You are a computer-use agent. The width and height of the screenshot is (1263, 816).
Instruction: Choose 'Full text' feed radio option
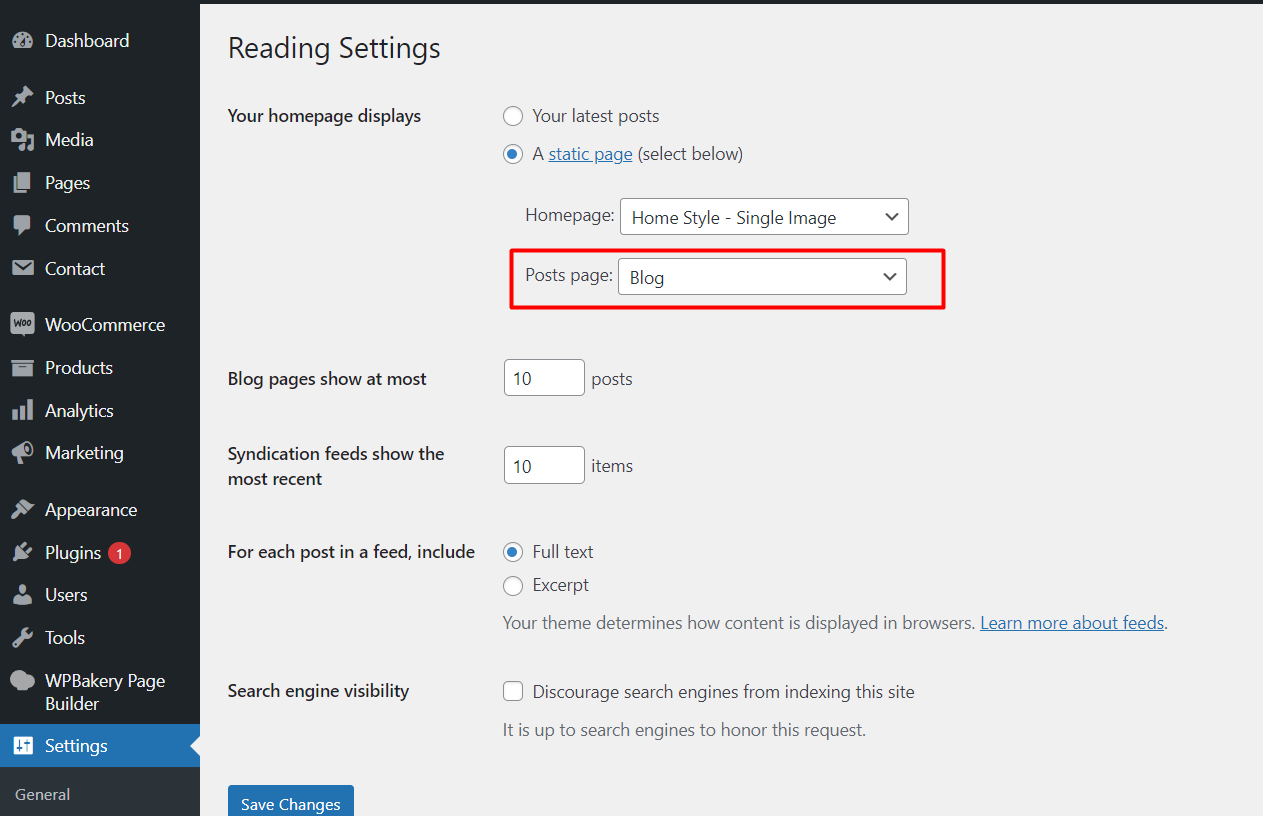pos(513,552)
